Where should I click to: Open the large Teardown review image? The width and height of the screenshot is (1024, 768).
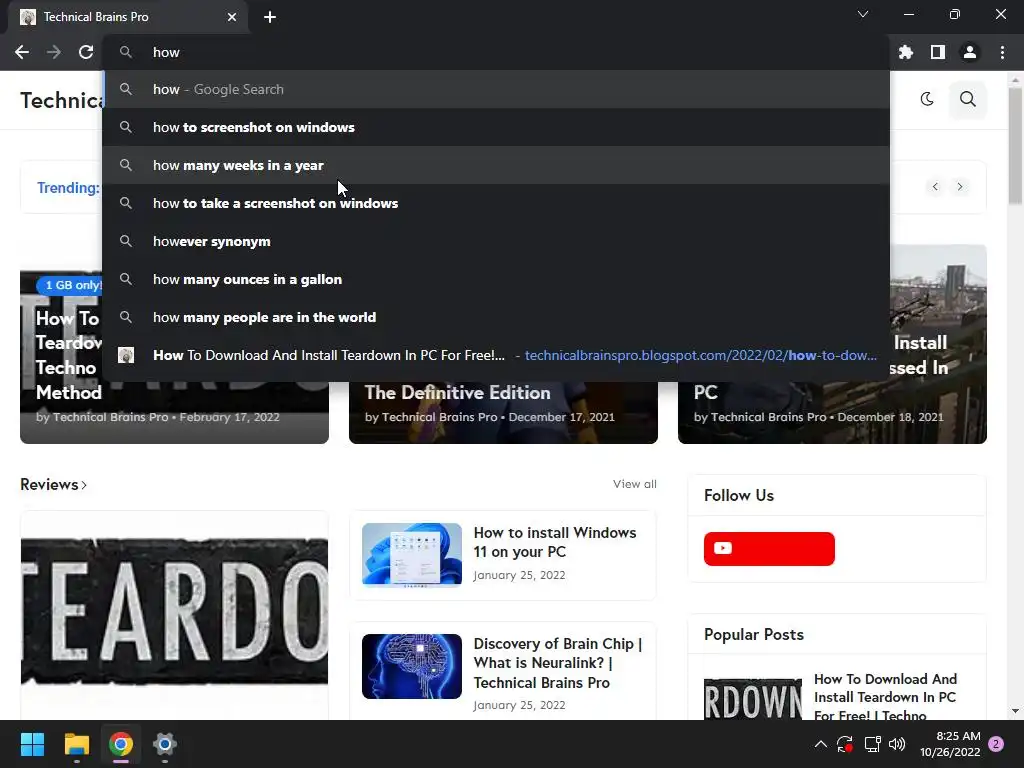point(174,614)
